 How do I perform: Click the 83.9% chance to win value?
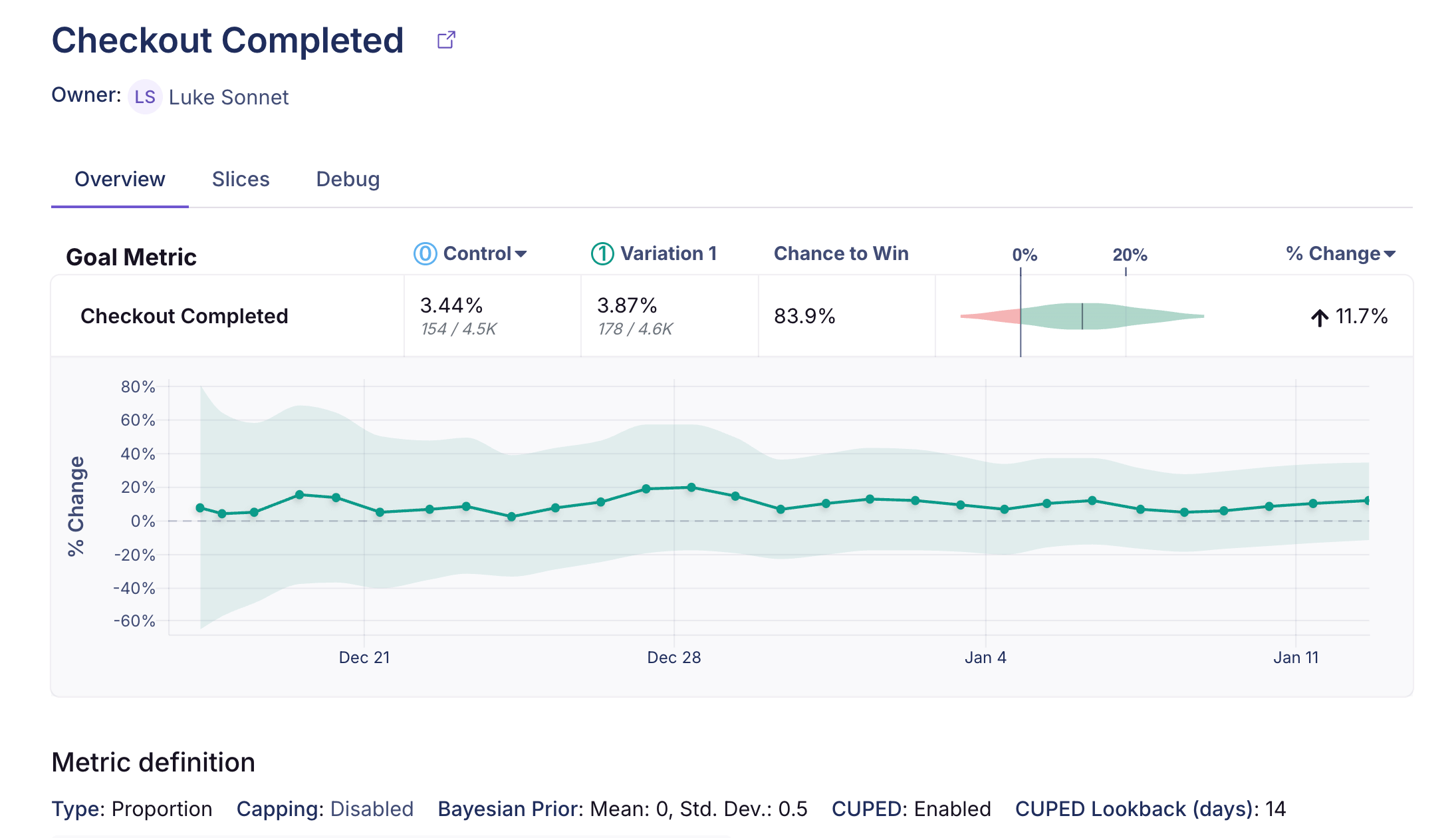pyautogui.click(x=804, y=316)
